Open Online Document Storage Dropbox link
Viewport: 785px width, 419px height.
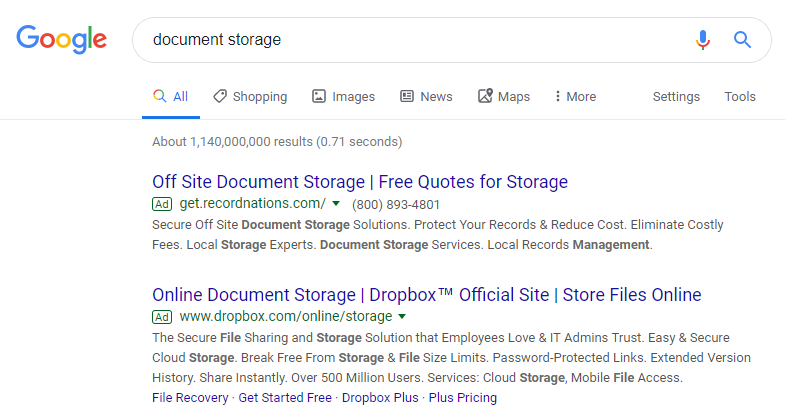tap(426, 295)
